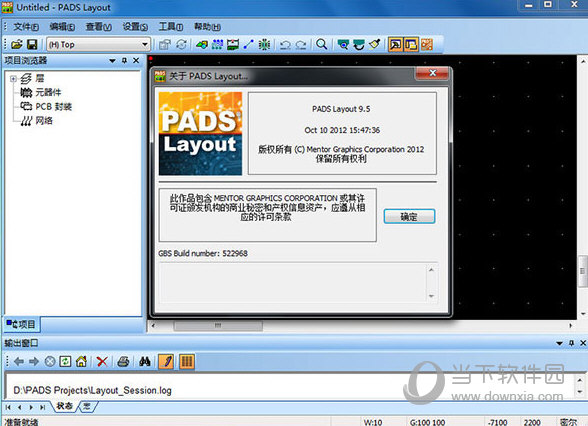The height and width of the screenshot is (426, 588).
Task: Go to first output tab arrow
Action: tap(8, 407)
